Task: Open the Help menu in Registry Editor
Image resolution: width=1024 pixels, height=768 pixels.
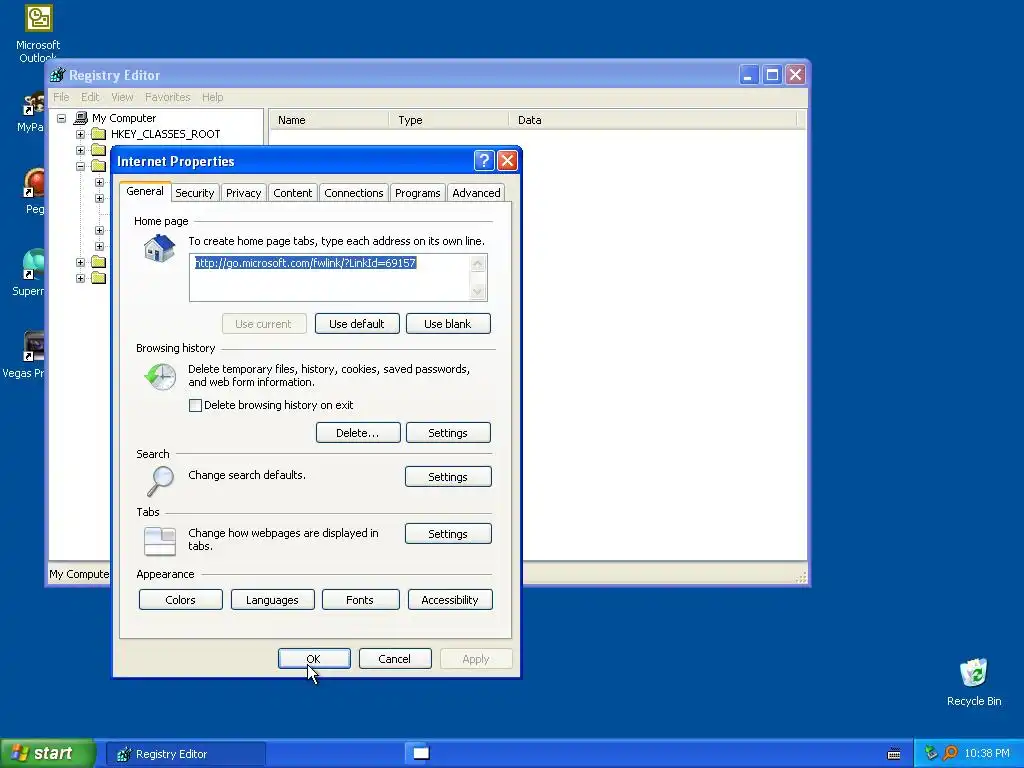Action: tap(212, 97)
